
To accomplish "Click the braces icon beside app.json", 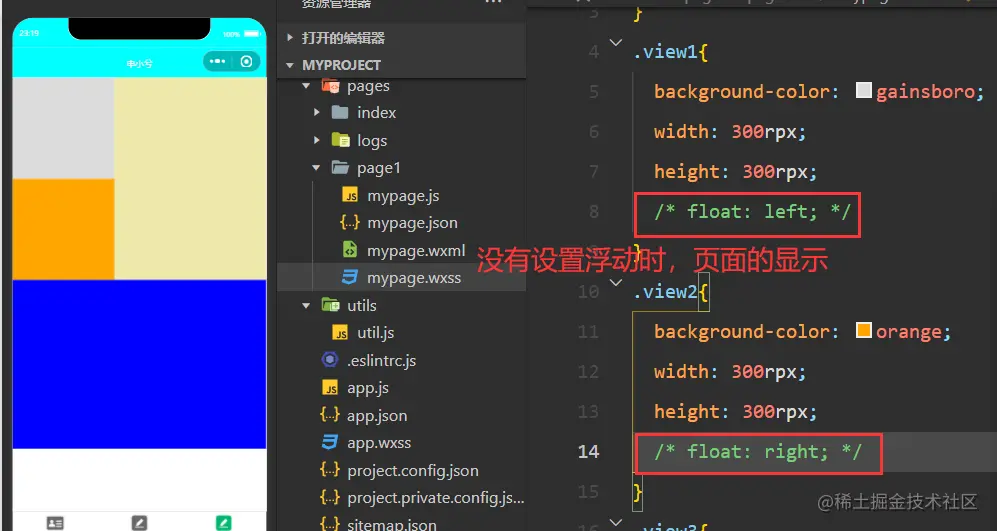I will [330, 415].
